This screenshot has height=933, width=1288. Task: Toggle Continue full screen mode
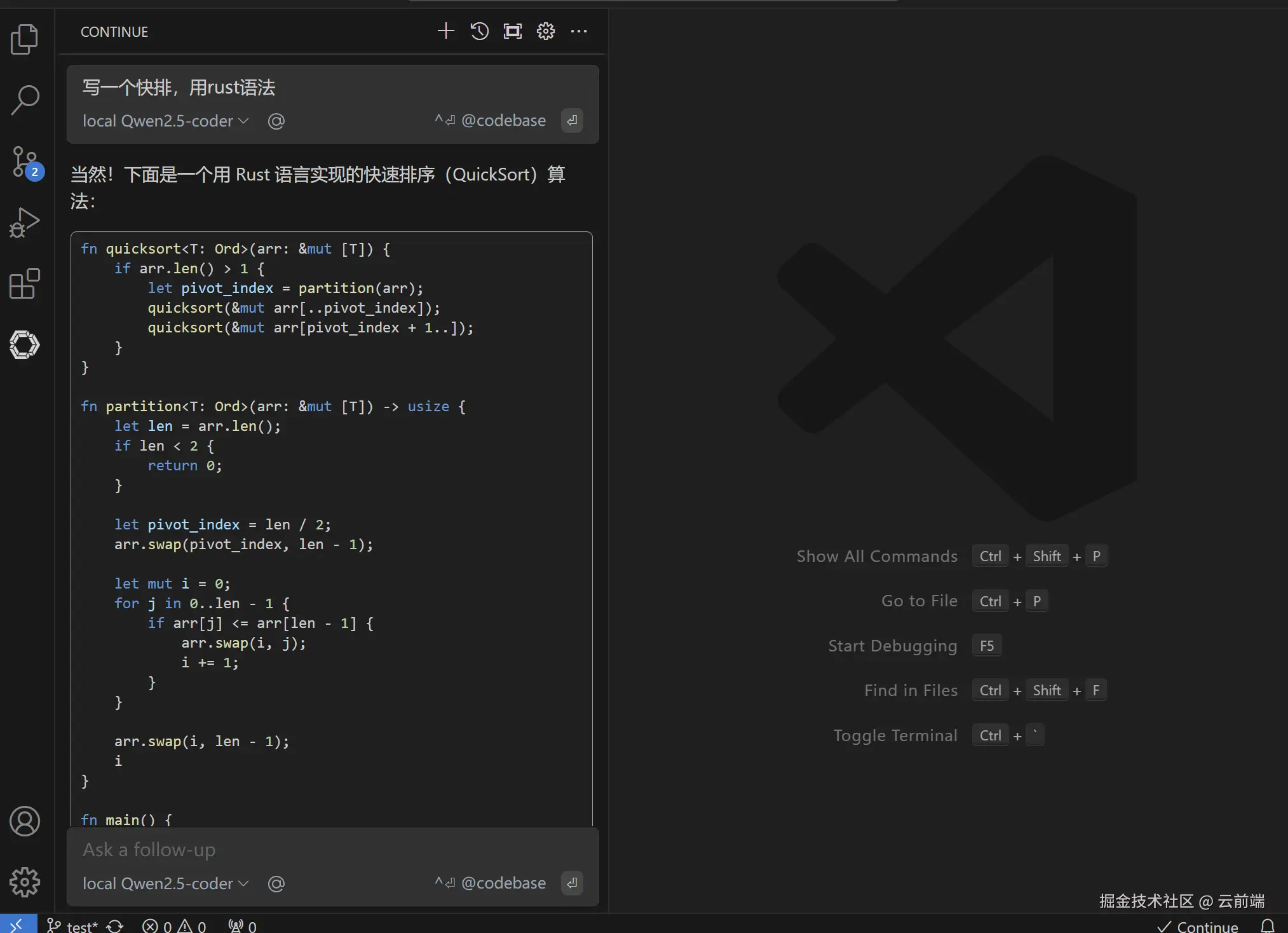click(x=512, y=31)
